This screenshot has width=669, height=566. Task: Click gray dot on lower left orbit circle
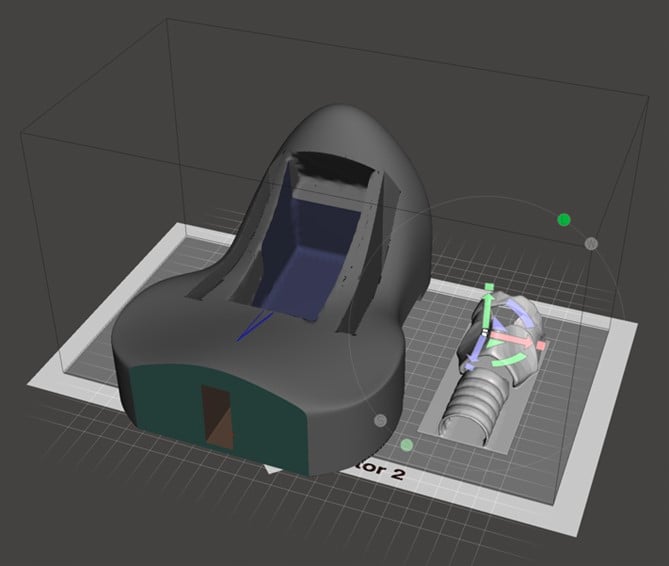pos(380,420)
